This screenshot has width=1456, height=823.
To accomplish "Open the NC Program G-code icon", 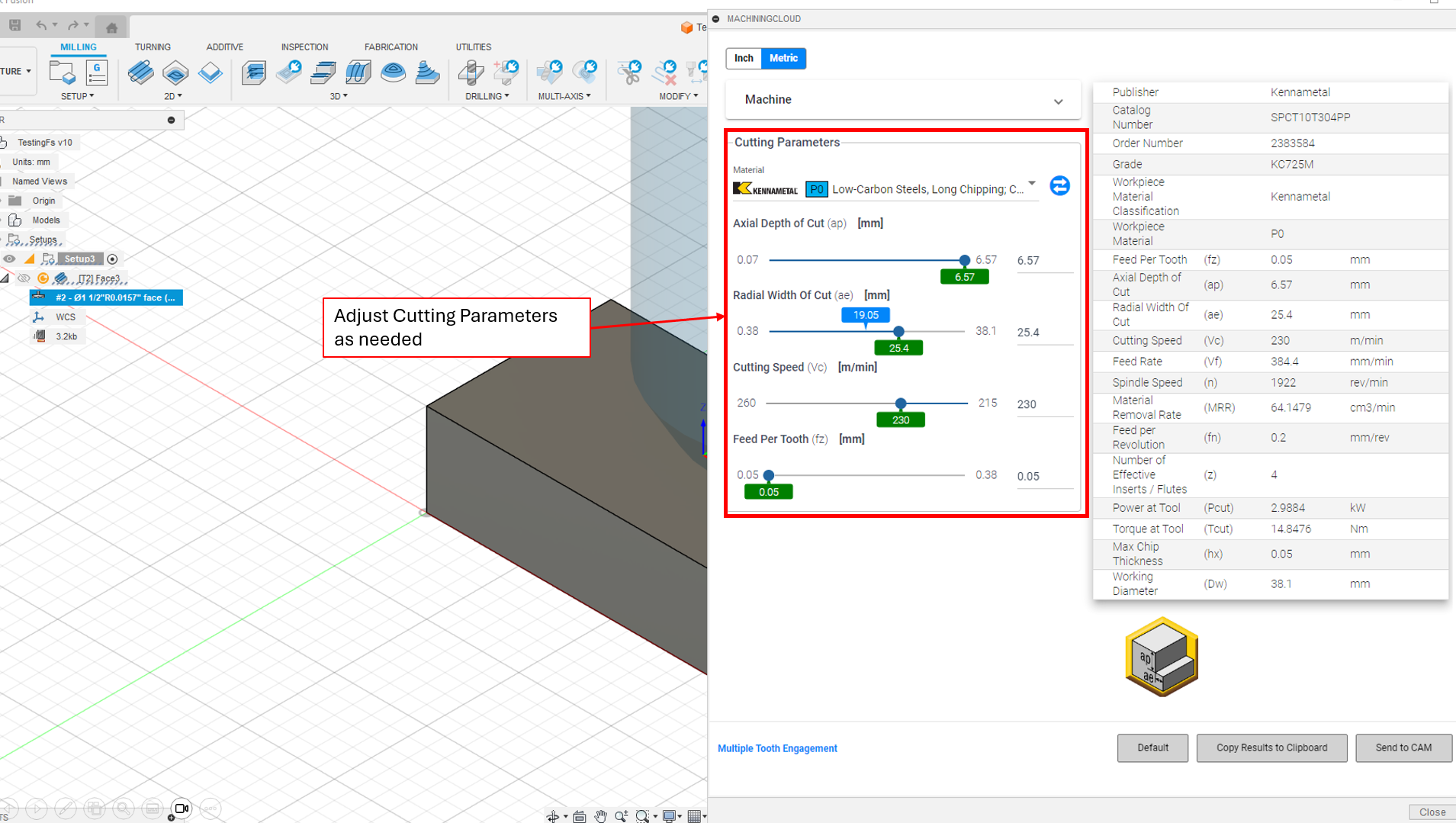I will pyautogui.click(x=97, y=73).
